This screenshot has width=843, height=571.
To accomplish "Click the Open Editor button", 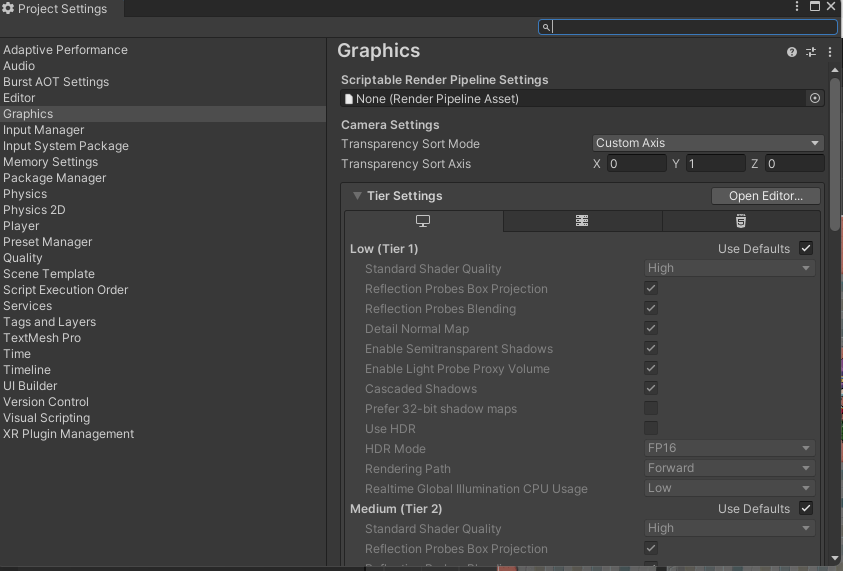I will click(x=766, y=196).
